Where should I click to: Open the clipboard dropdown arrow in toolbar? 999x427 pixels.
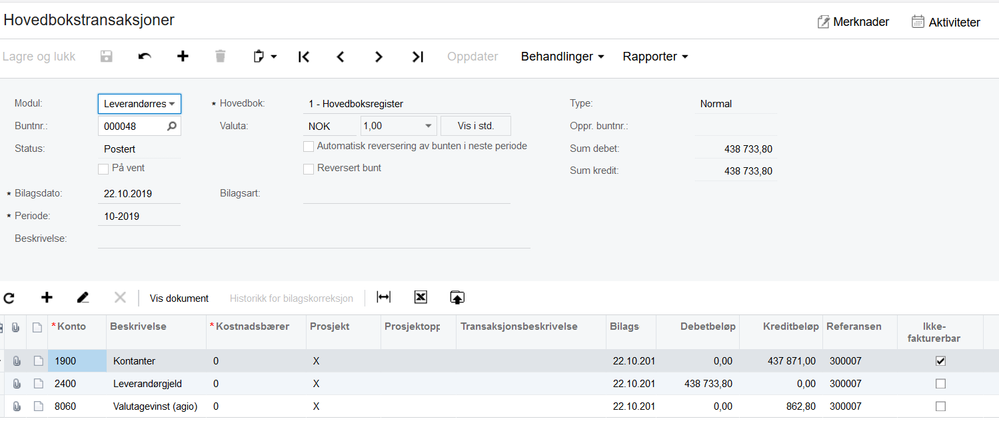tap(273, 57)
